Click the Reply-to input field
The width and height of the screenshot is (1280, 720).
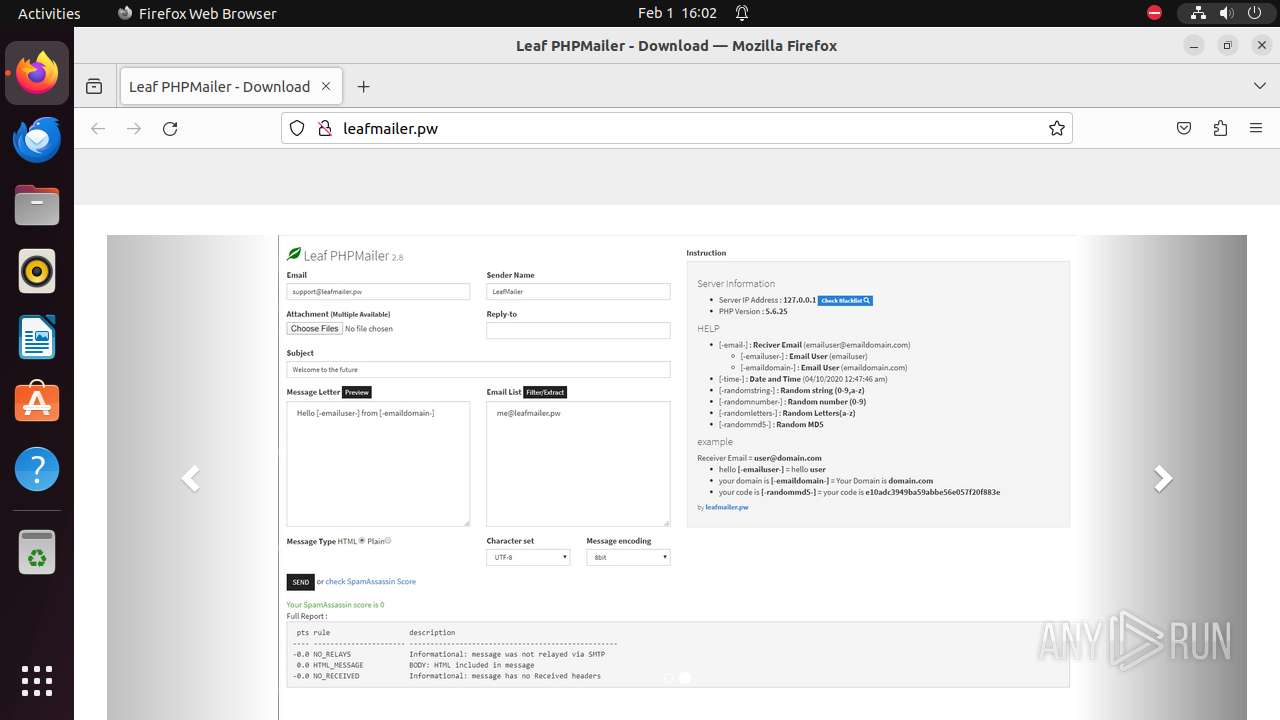(x=578, y=330)
